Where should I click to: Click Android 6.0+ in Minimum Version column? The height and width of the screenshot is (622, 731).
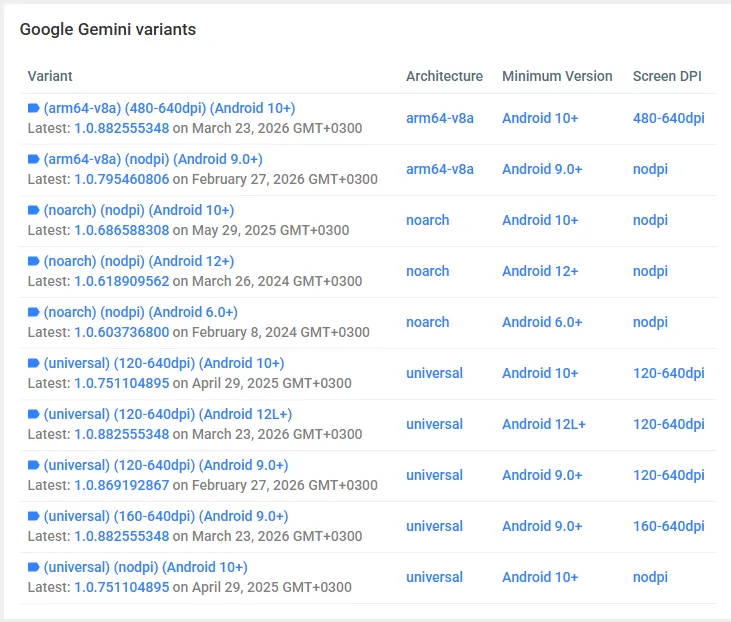(x=542, y=322)
